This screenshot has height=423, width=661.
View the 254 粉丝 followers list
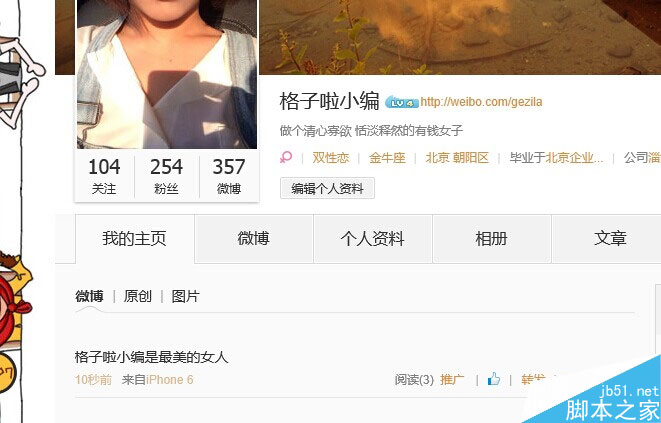(x=167, y=177)
